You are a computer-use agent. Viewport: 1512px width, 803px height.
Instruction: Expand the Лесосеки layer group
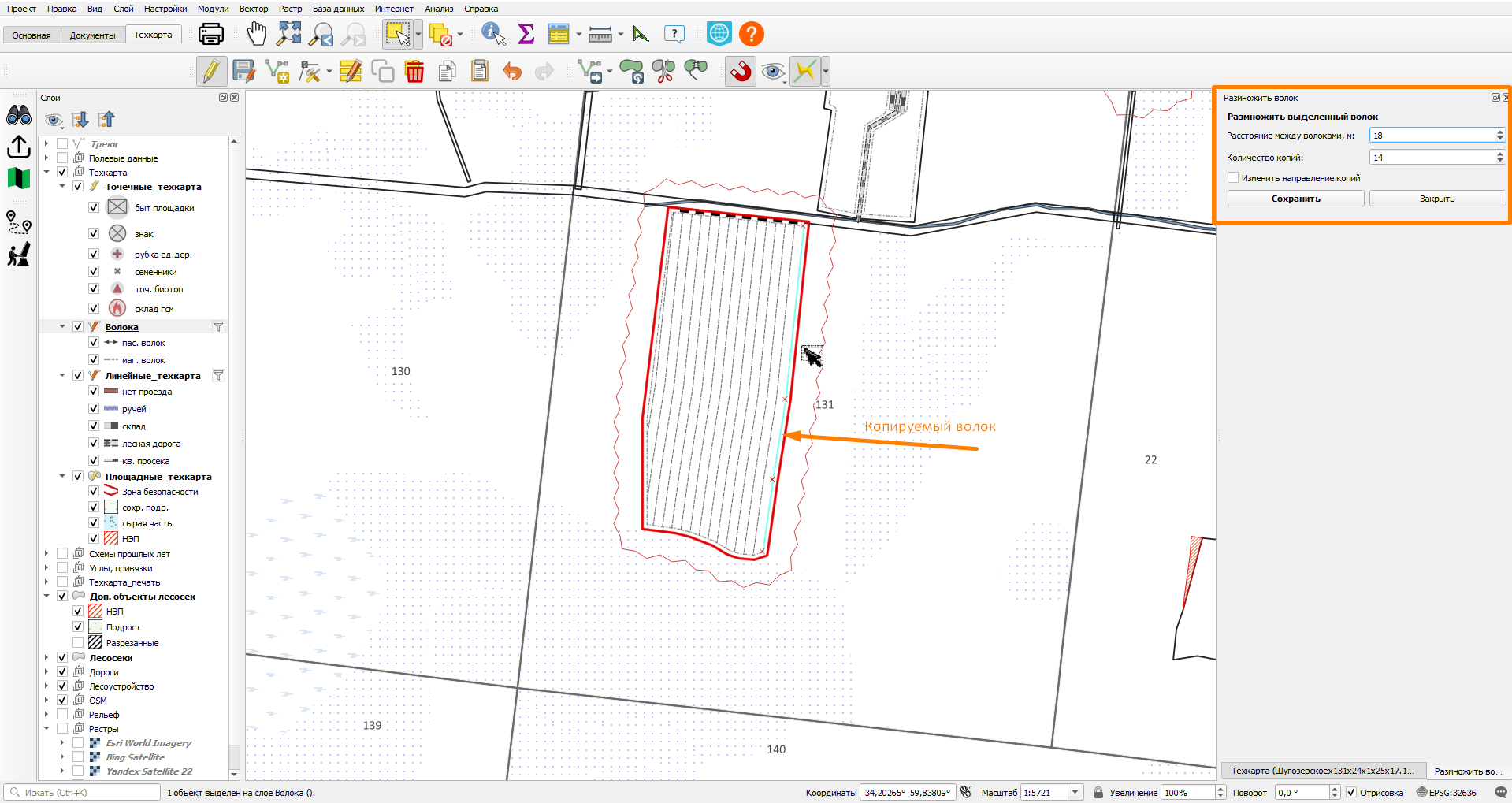[46, 658]
